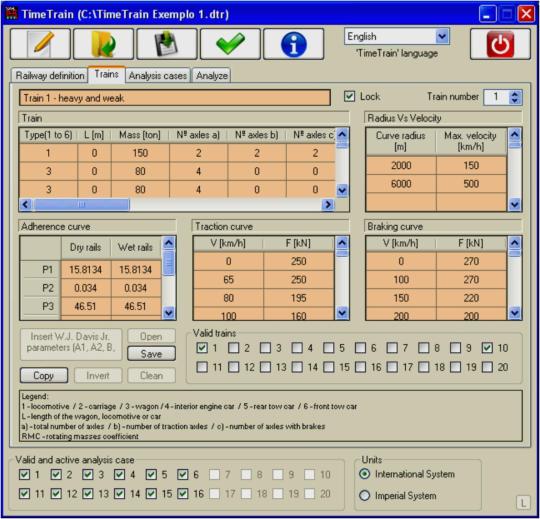
Task: Click the Open button
Action: (152, 336)
